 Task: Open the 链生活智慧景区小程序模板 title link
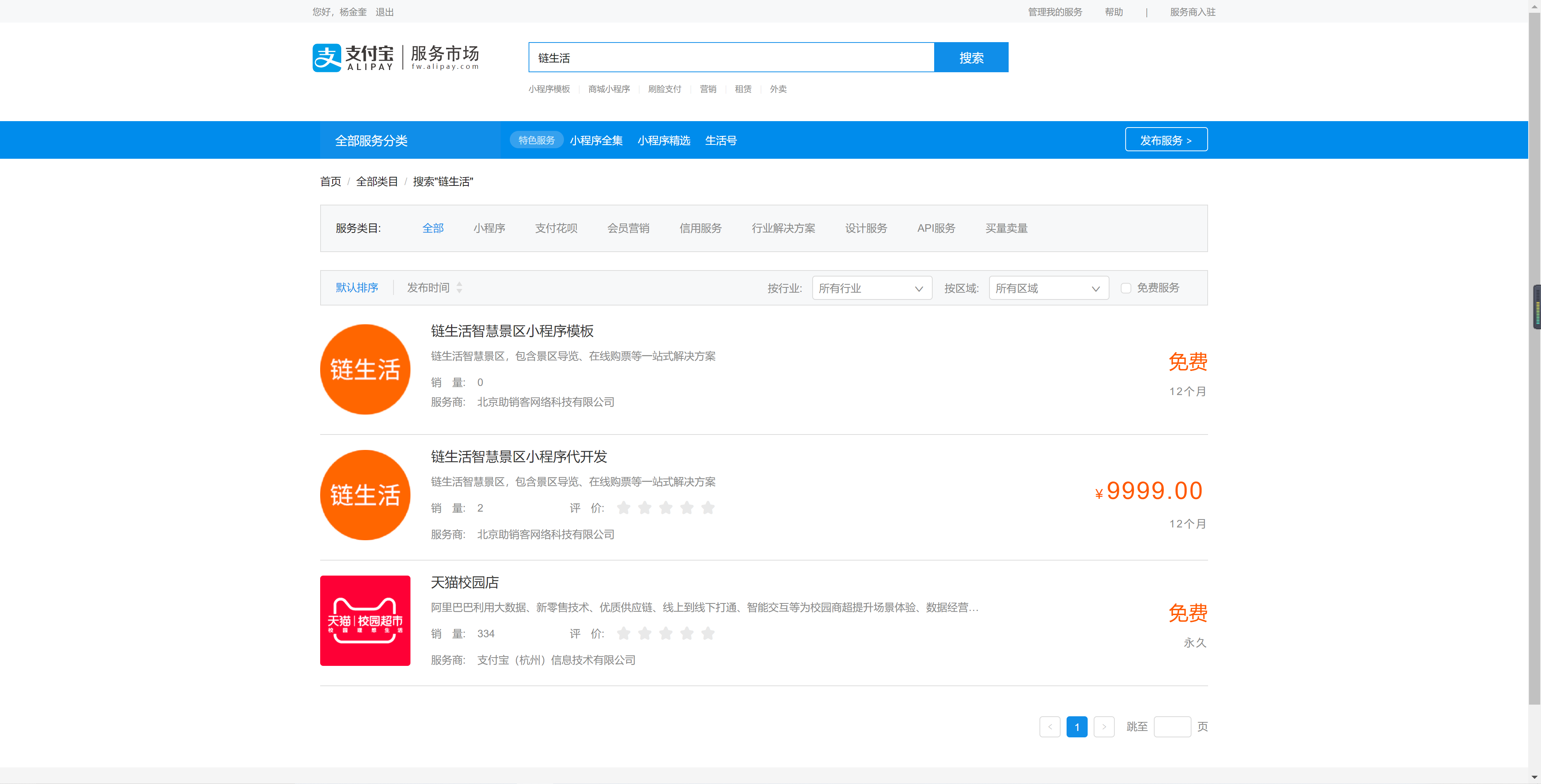(x=512, y=331)
